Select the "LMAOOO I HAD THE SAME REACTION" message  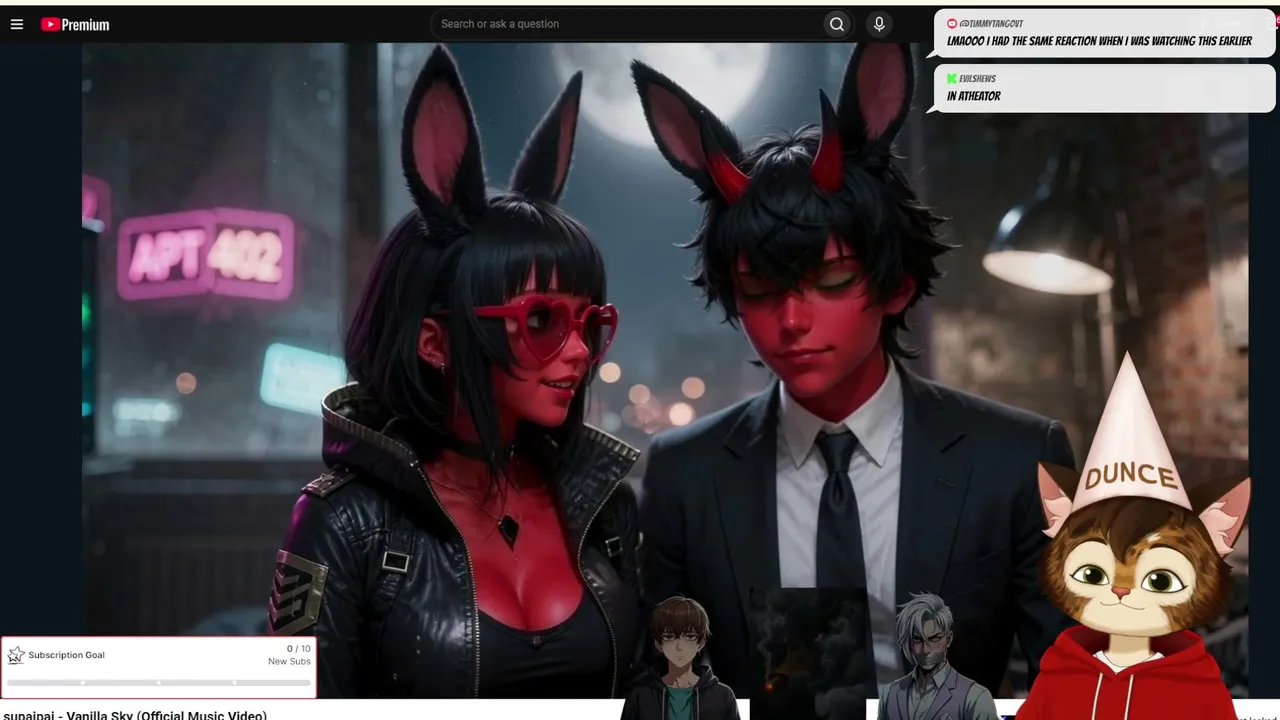(x=1099, y=41)
